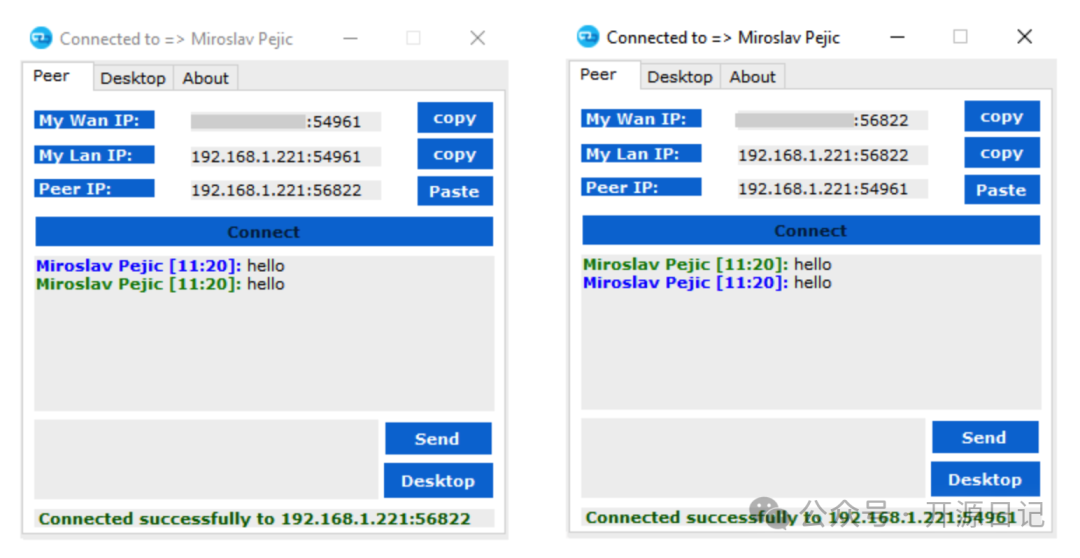Minimize the right window
Image resolution: width=1080 pixels, height=558 pixels.
[897, 37]
